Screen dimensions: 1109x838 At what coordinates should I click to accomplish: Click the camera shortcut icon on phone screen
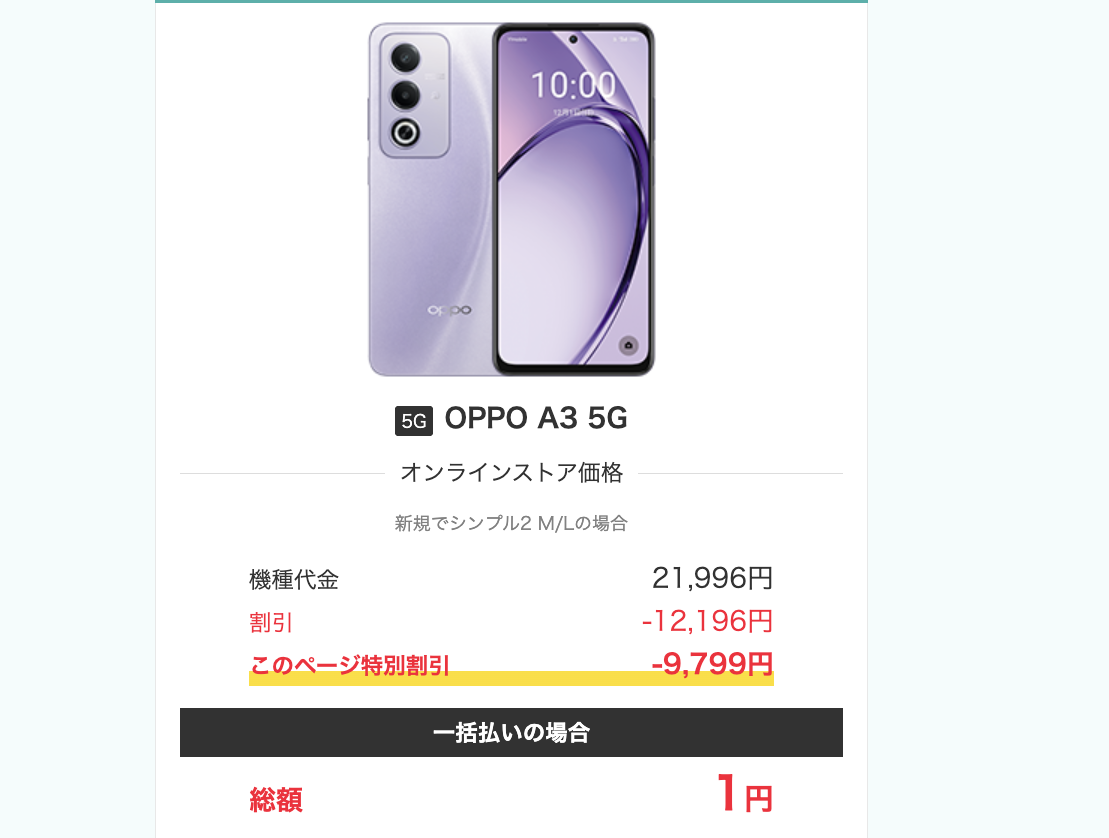[628, 345]
